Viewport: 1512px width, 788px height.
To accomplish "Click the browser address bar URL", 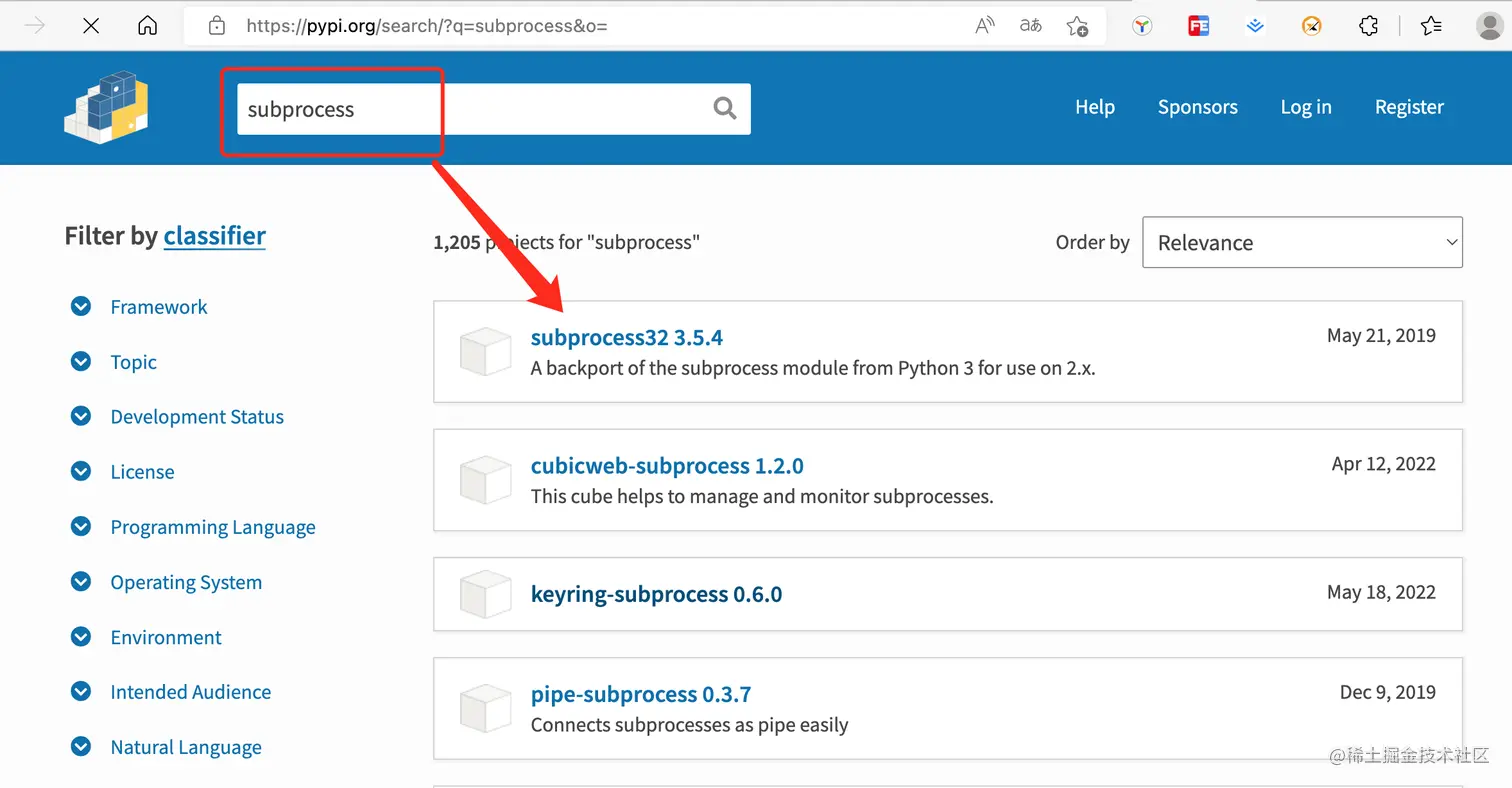I will (x=427, y=27).
